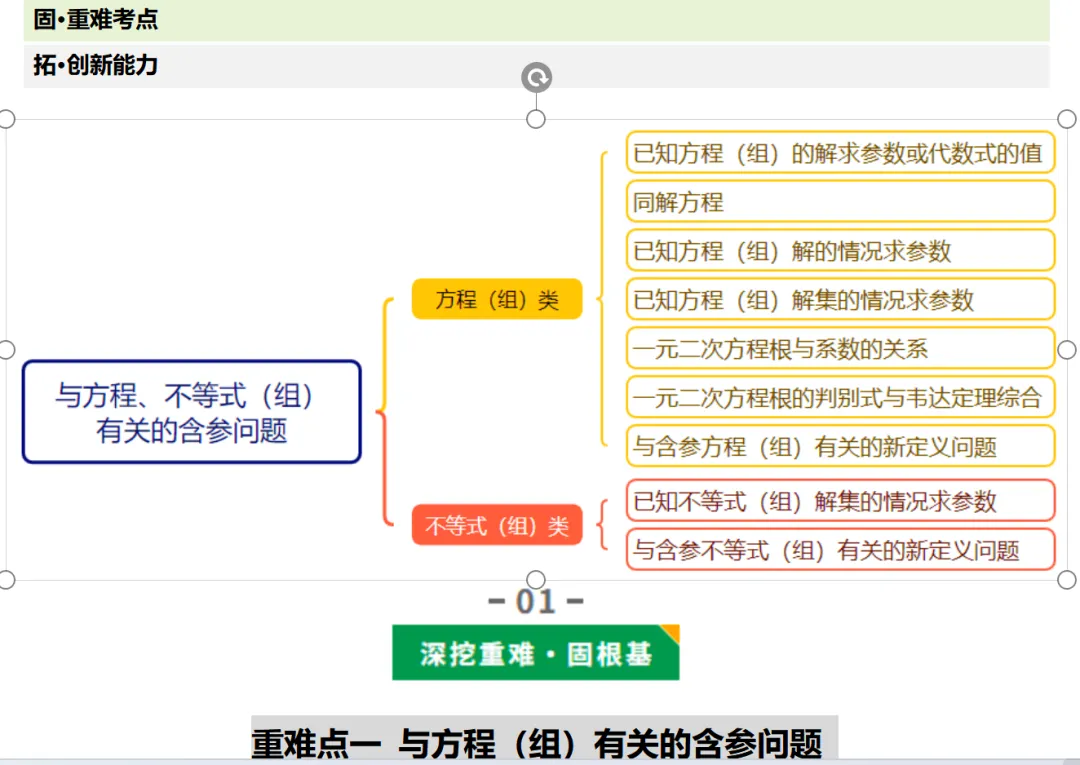Select the red 不等式（组）类 branch node
The width and height of the screenshot is (1080, 765).
[496, 524]
